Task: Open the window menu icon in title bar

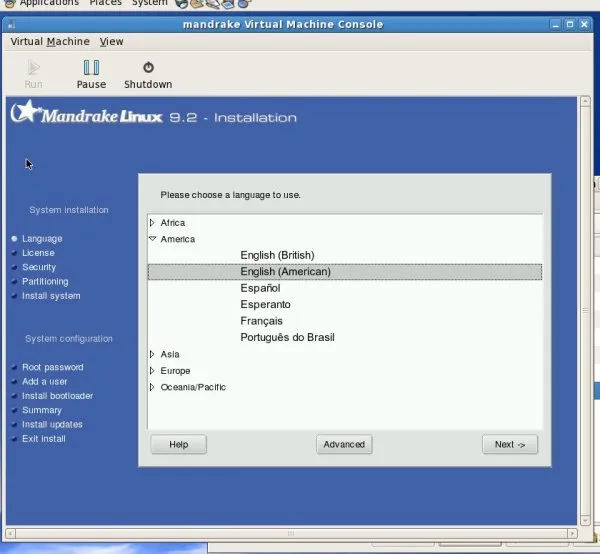Action: point(11,25)
